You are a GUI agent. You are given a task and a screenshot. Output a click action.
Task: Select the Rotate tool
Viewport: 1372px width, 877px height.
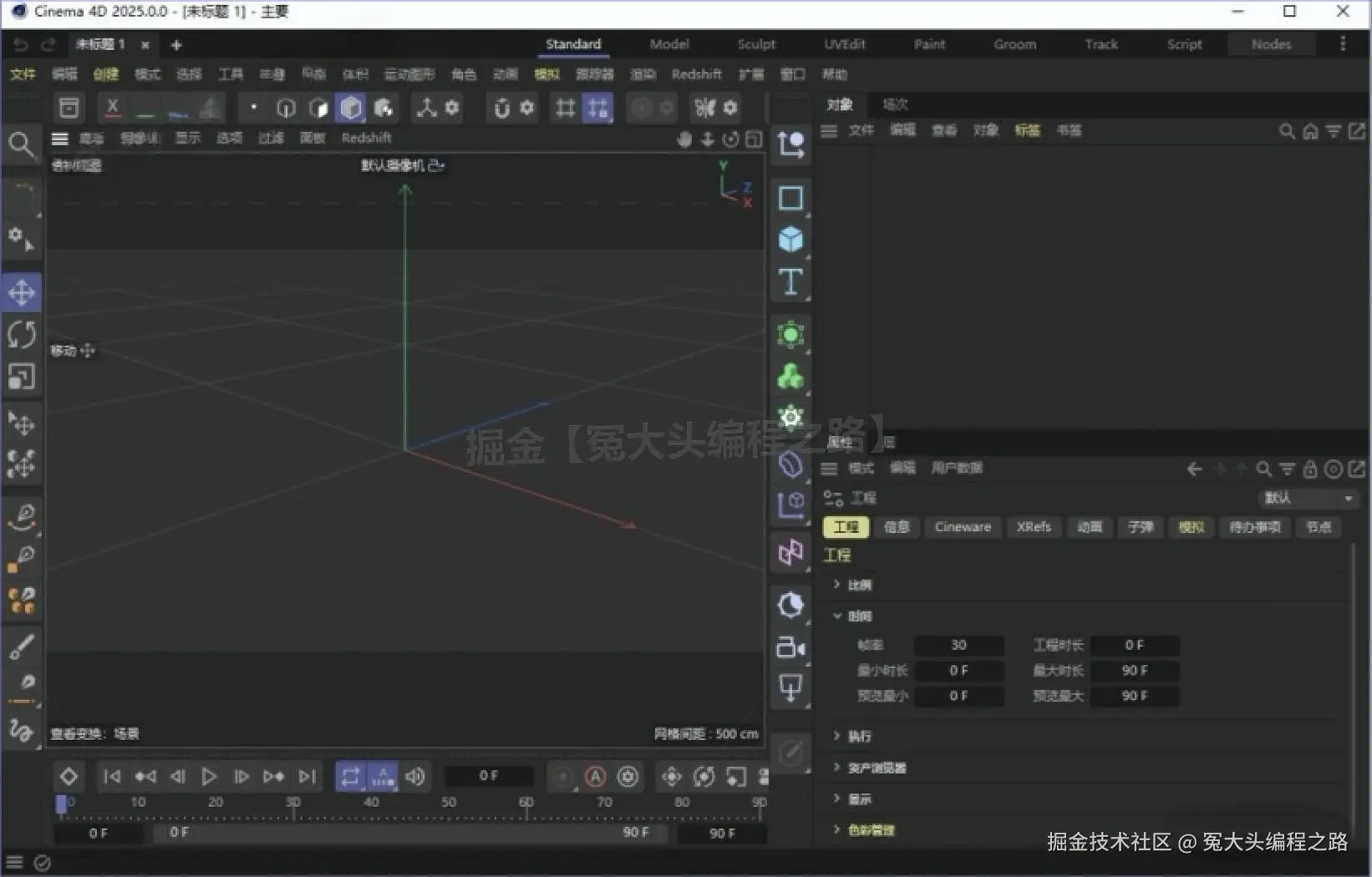22,334
